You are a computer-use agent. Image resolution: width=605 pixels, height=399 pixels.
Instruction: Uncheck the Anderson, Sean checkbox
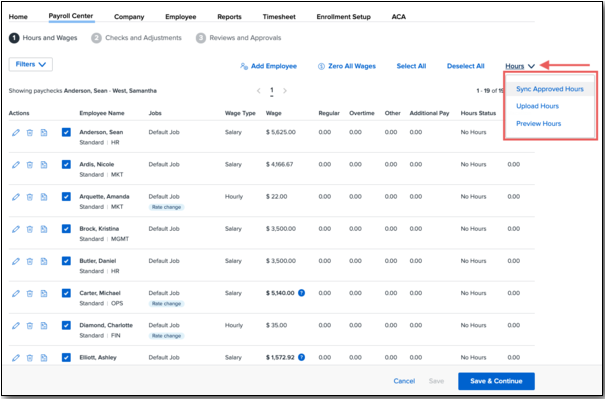[x=66, y=132]
